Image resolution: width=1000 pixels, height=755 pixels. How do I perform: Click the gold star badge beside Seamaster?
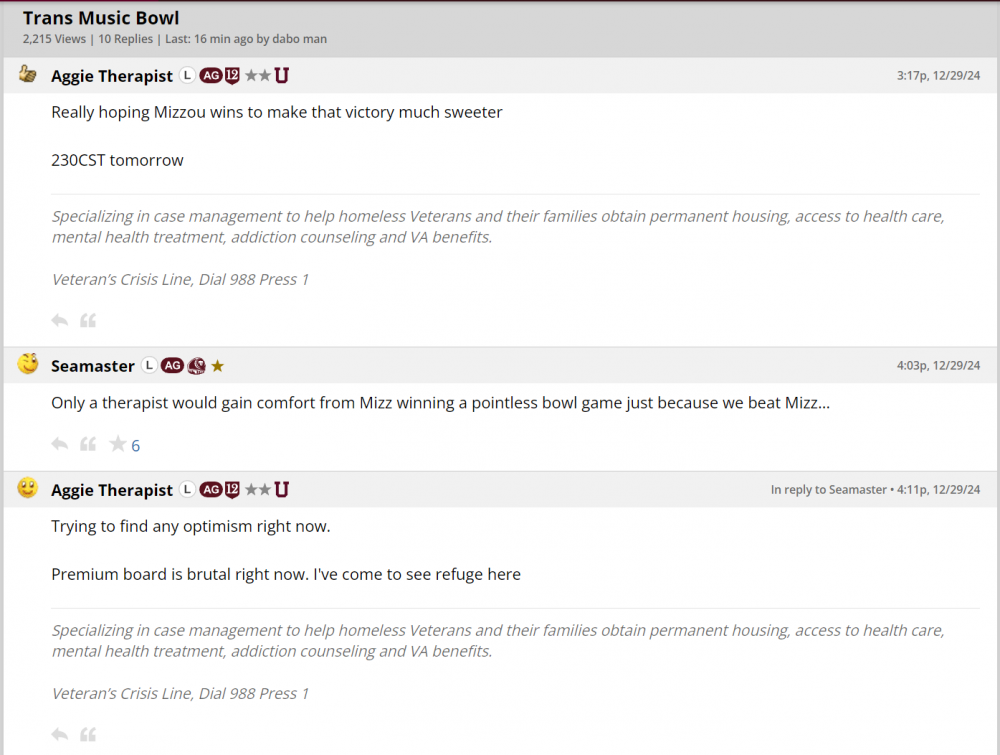218,366
